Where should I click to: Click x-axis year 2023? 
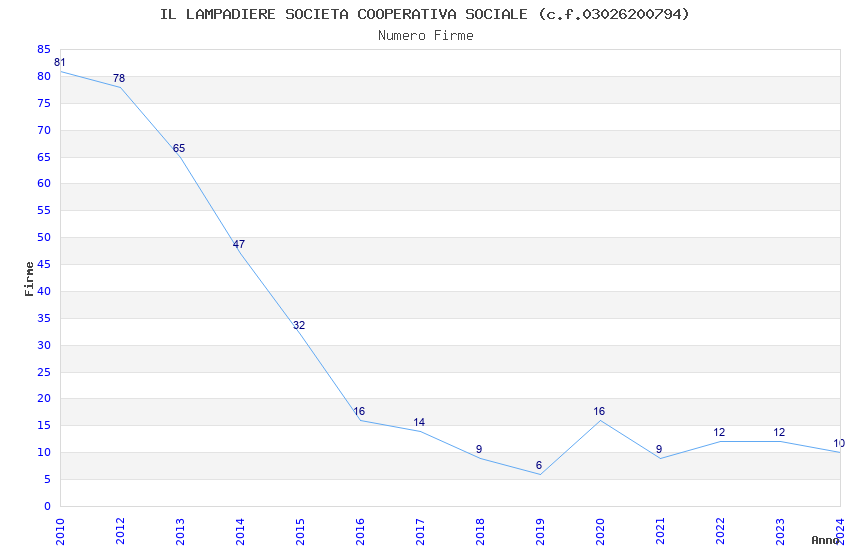point(780,531)
